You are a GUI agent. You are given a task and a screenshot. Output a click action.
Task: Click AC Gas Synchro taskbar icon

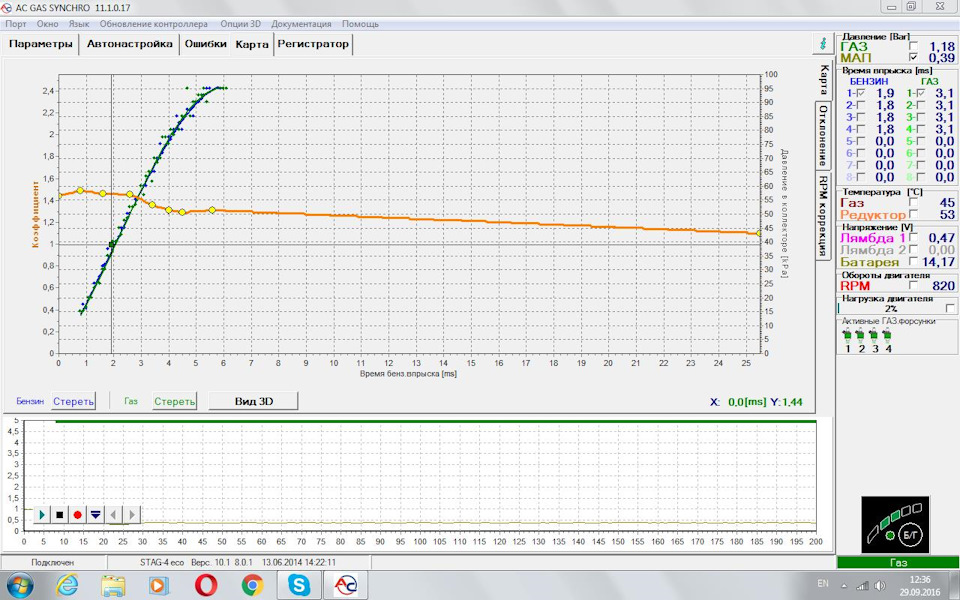345,586
